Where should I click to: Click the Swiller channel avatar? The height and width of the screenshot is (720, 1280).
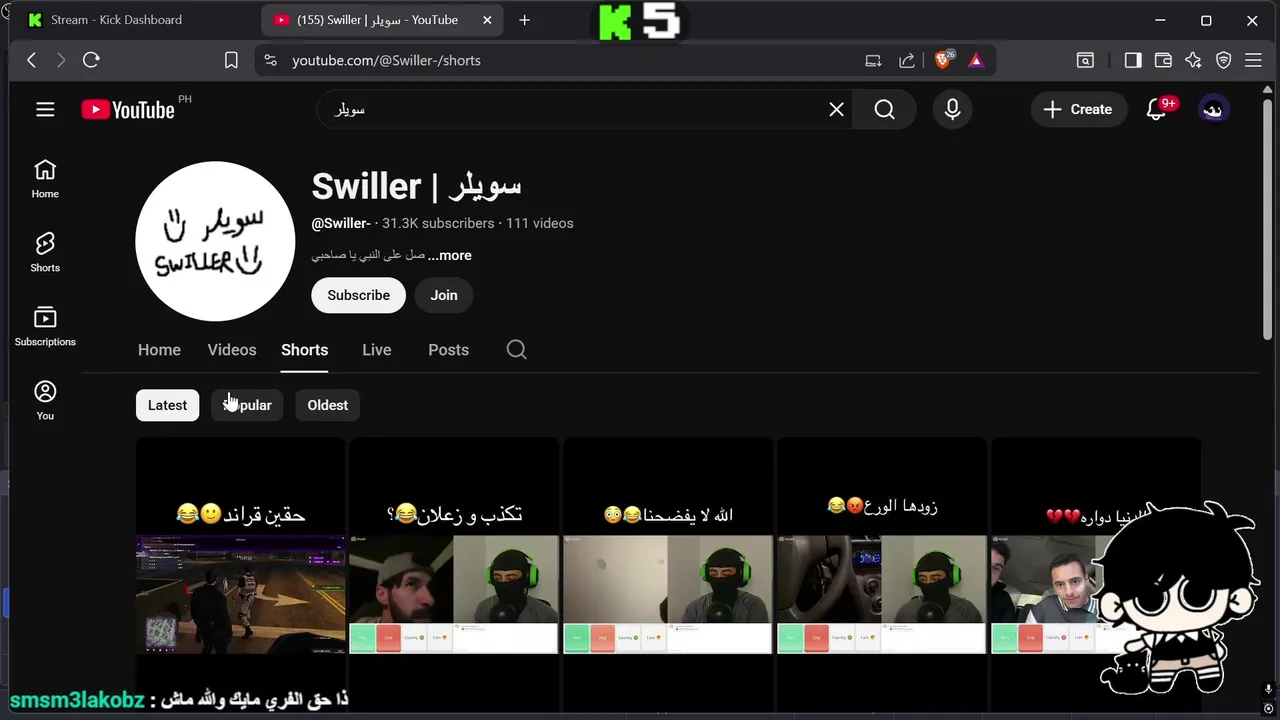[215, 241]
